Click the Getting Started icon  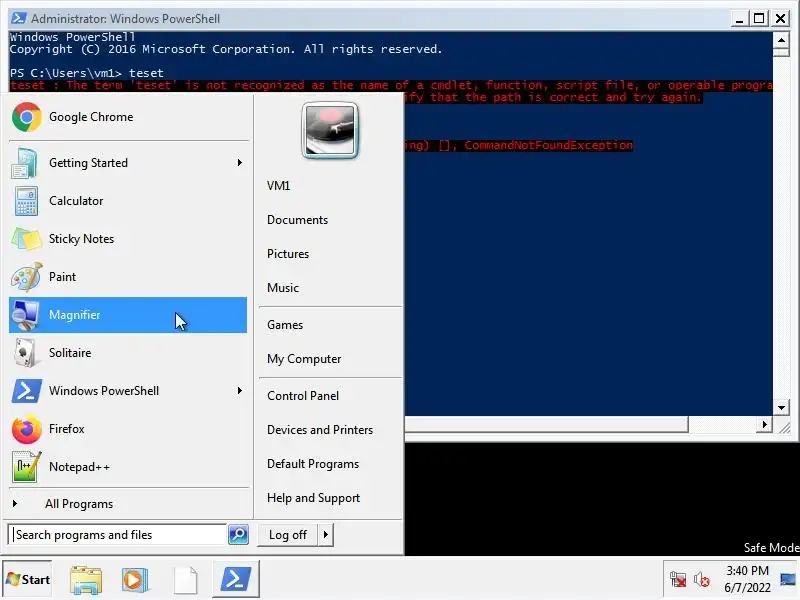pos(24,163)
